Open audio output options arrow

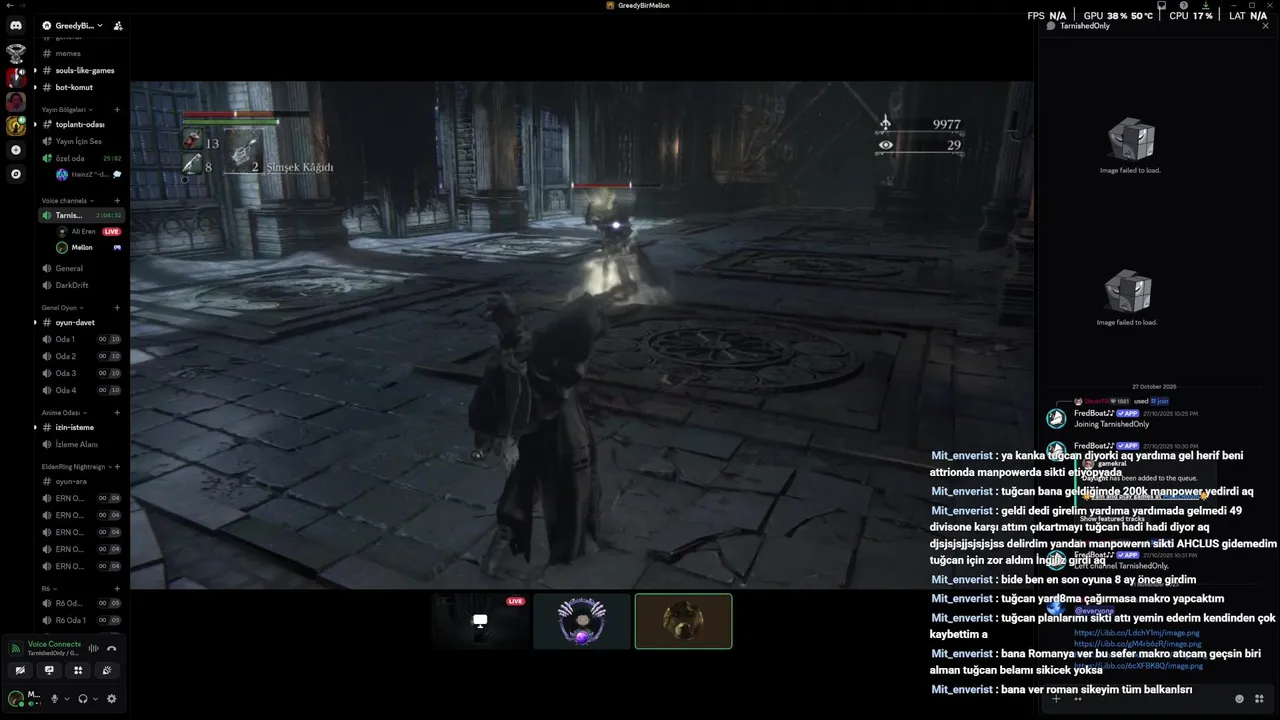(95, 699)
